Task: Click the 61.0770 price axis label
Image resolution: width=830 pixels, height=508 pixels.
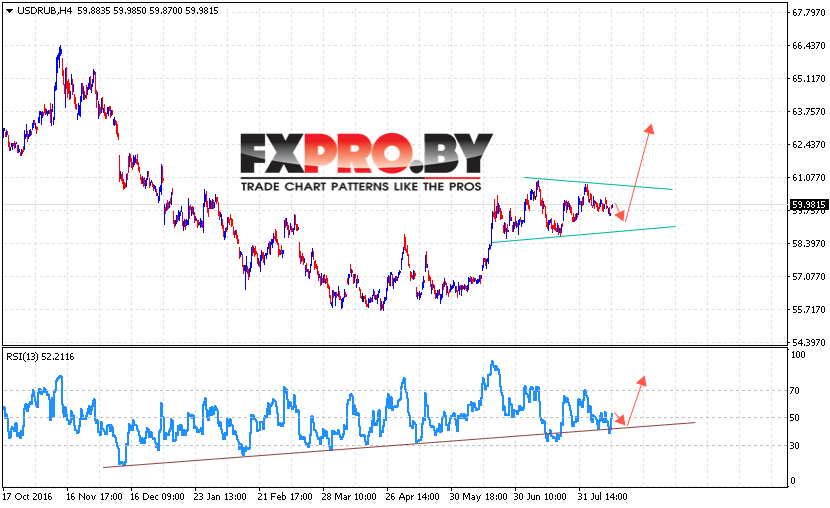Action: (x=808, y=178)
